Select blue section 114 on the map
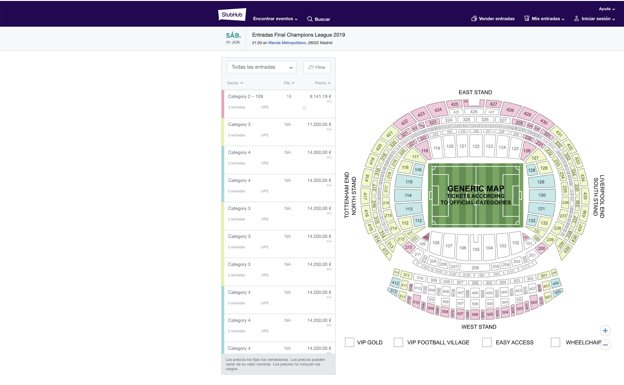 click(408, 195)
